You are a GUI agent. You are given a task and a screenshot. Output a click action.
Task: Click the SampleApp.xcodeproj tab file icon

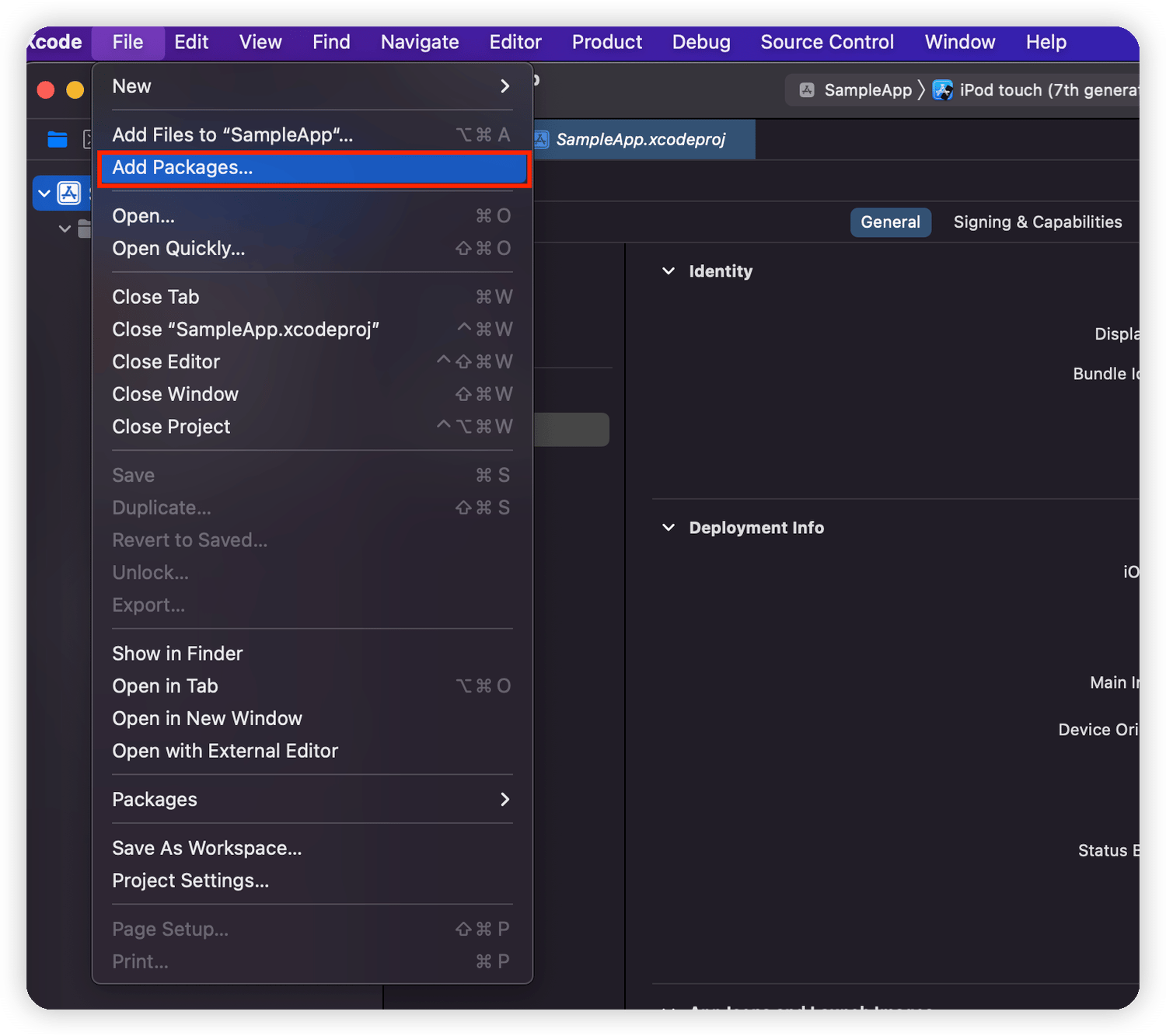(x=541, y=139)
